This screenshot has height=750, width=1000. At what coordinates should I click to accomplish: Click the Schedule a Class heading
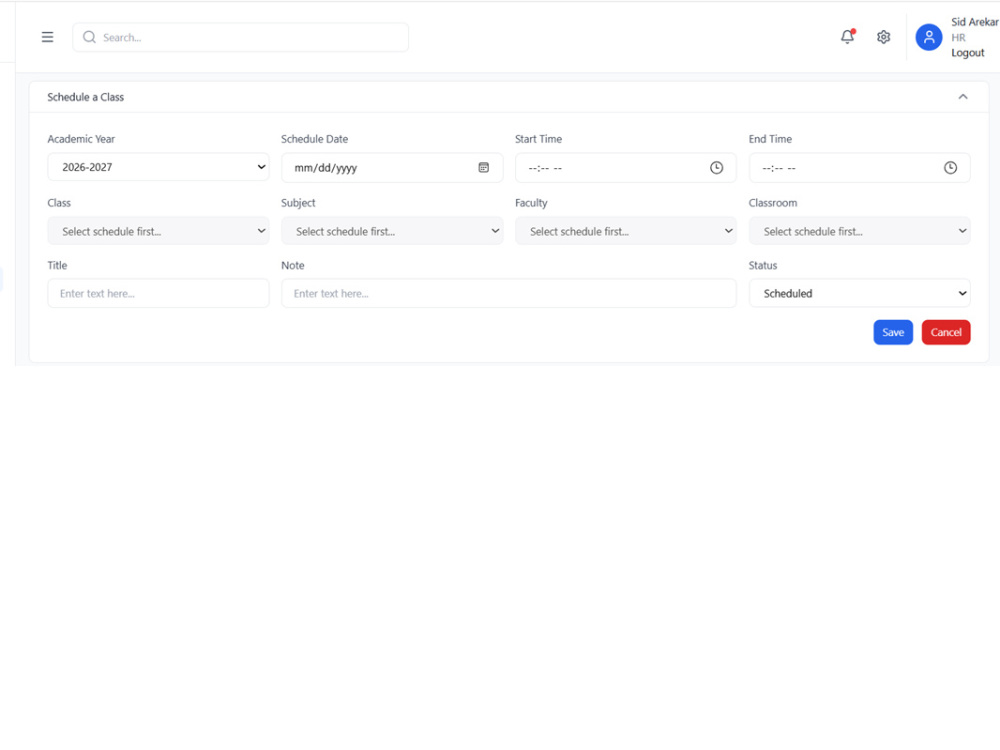point(85,97)
